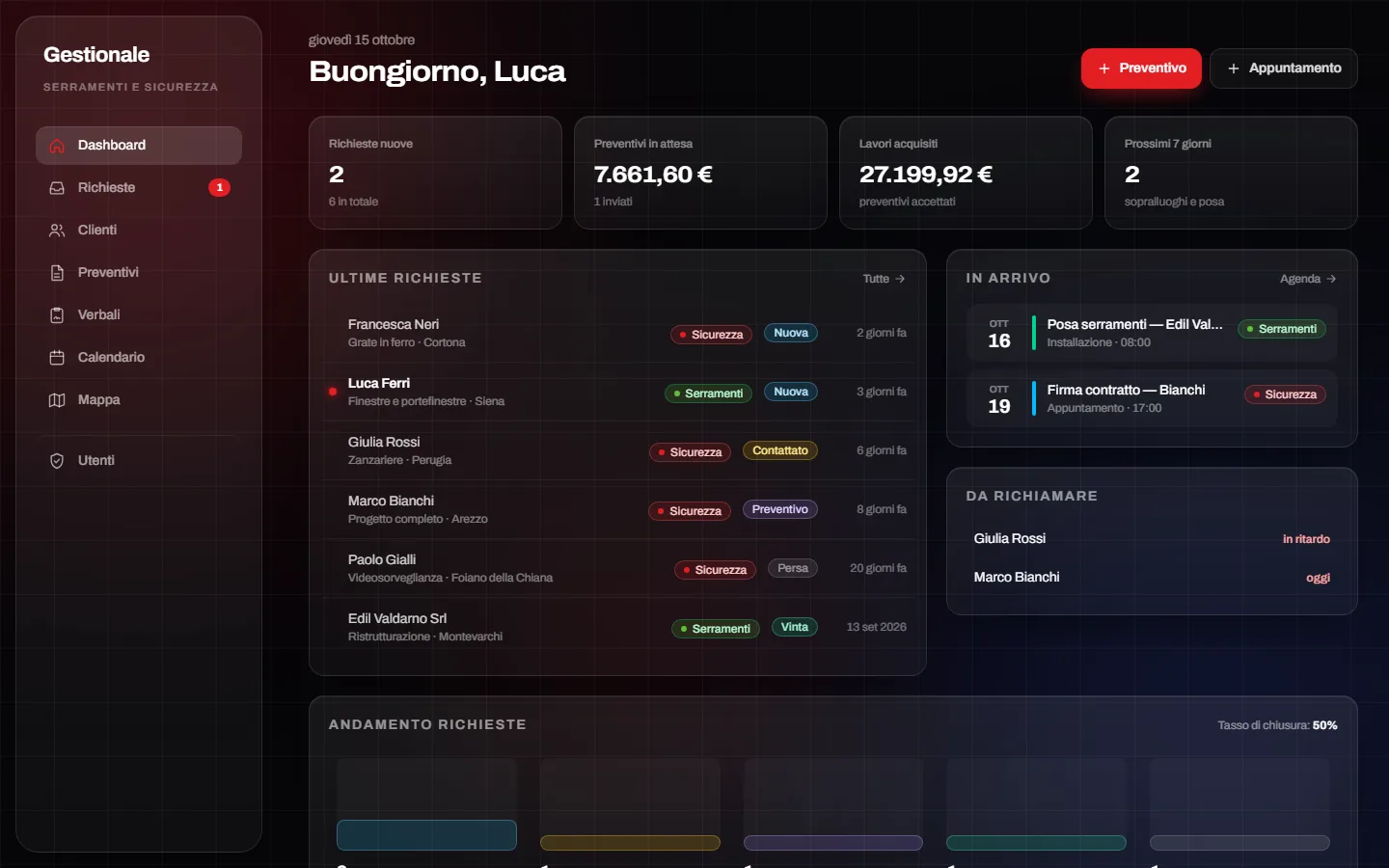Image resolution: width=1389 pixels, height=868 pixels.
Task: Click the teal bar in Andamento Richieste
Action: pos(426,835)
